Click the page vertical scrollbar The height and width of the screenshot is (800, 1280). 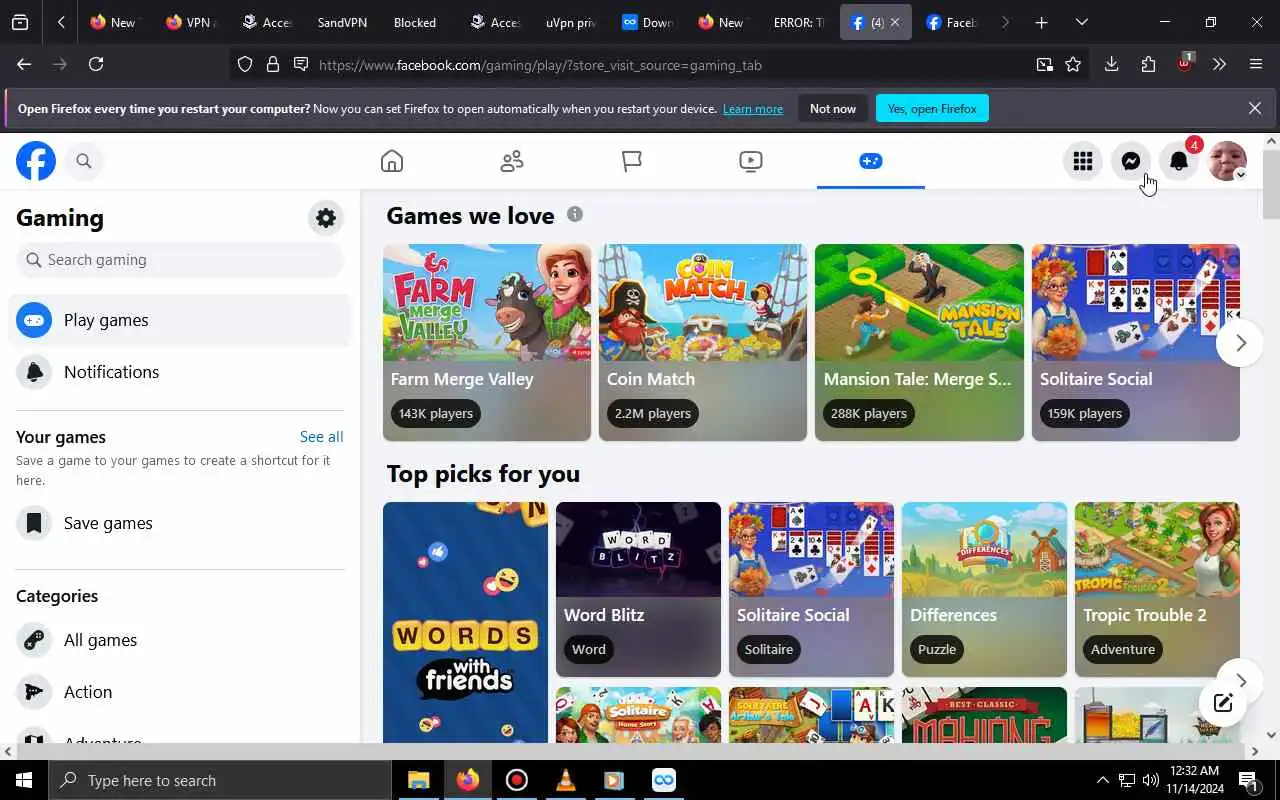1271,184
